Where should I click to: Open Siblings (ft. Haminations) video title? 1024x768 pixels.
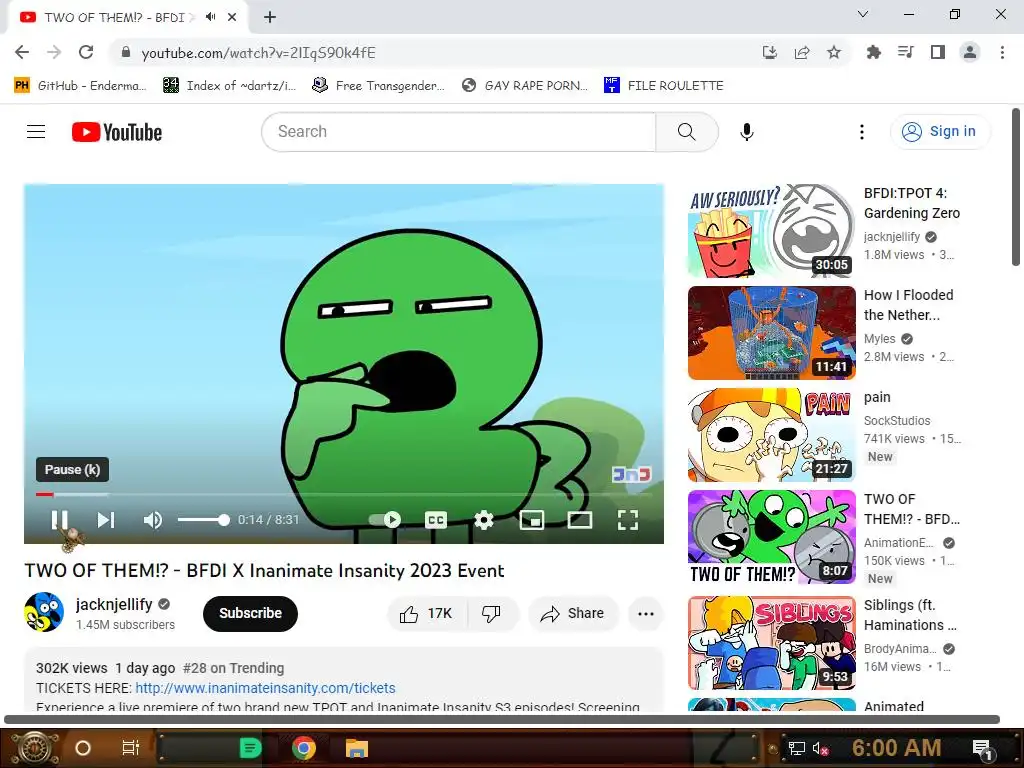(x=910, y=615)
